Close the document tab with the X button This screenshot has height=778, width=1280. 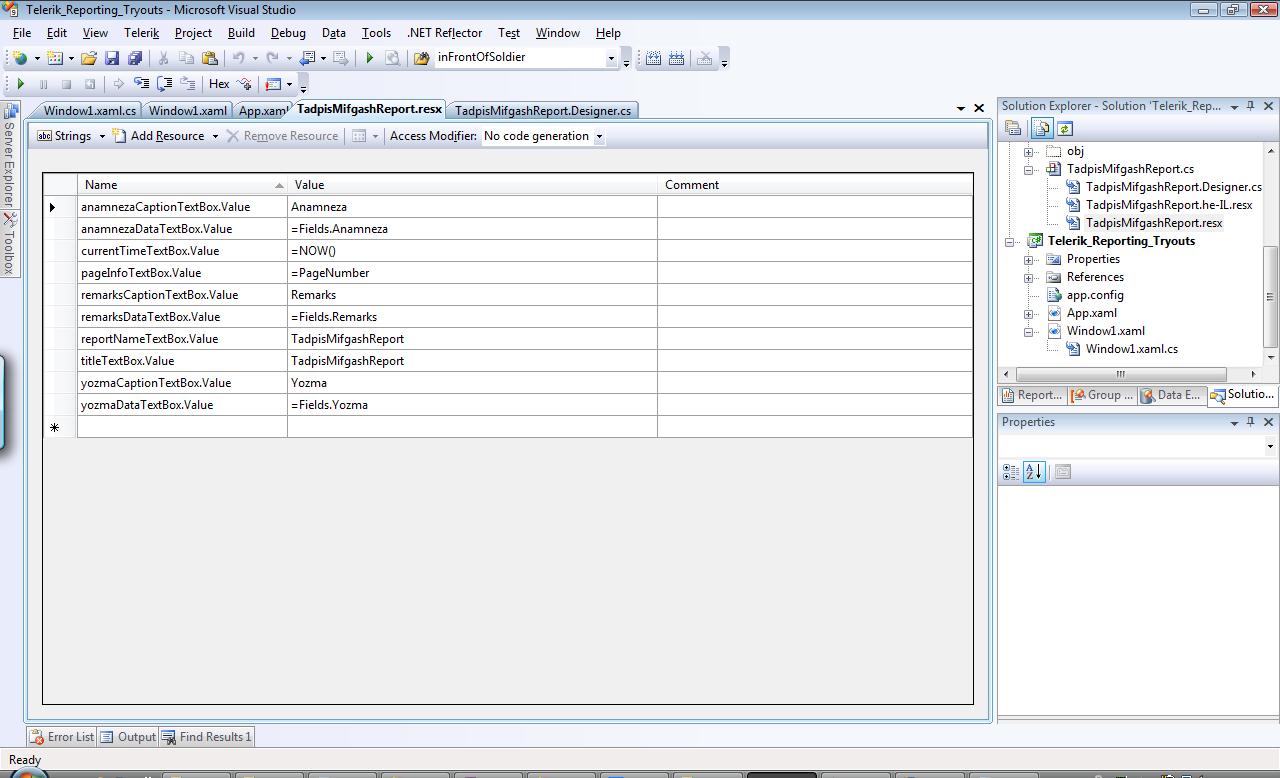979,108
